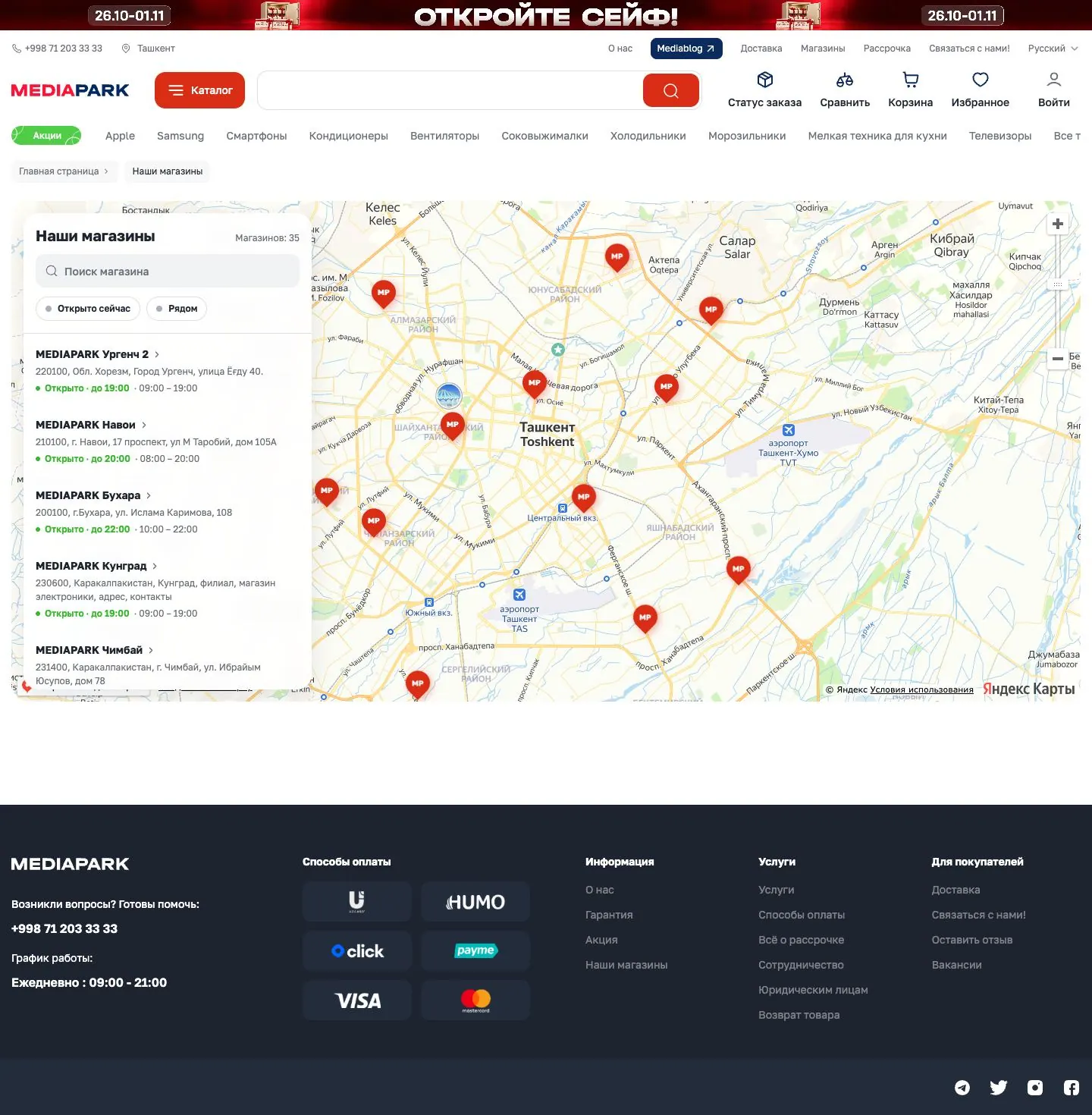This screenshot has width=1092, height=1115.
Task: Toggle the Открыто сейчас filter
Action: (88, 309)
